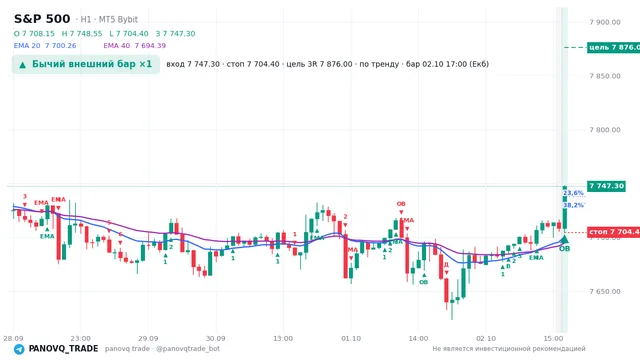Click the 30.09 date on the time axis
This screenshot has width=640, height=360.
coord(216,338)
